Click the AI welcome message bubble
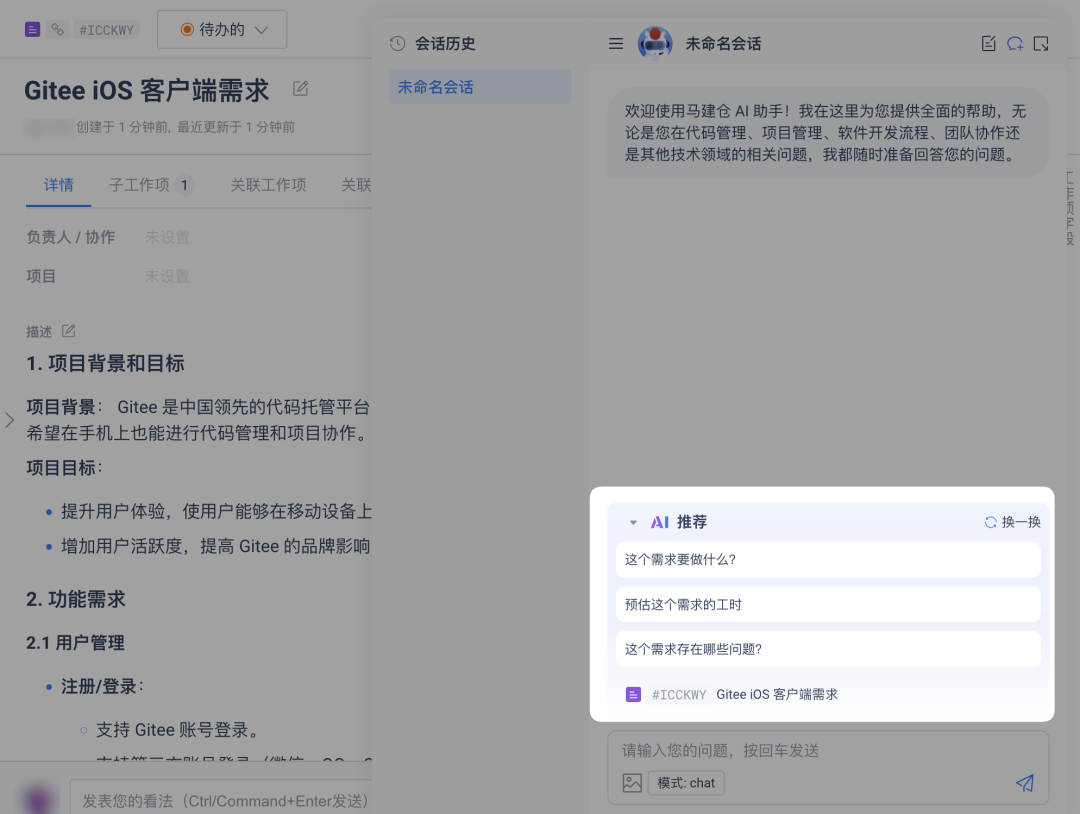 [x=828, y=132]
